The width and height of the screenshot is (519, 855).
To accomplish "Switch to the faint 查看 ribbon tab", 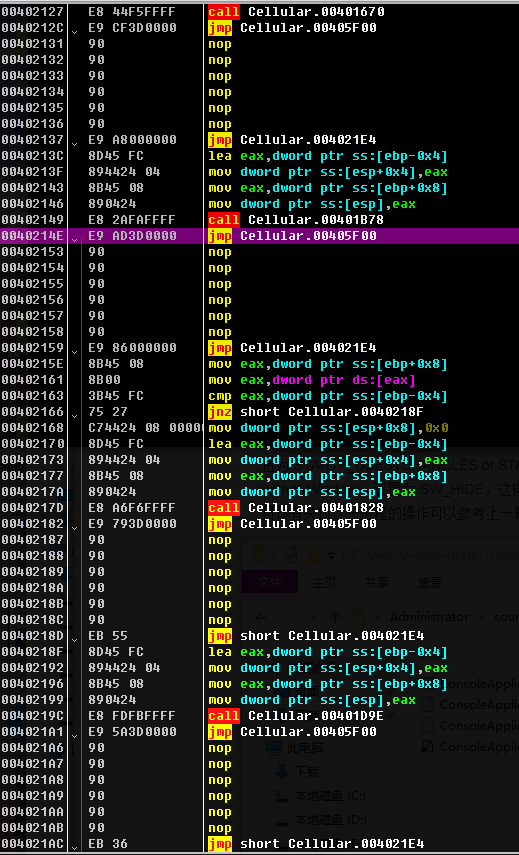I will coord(430,582).
